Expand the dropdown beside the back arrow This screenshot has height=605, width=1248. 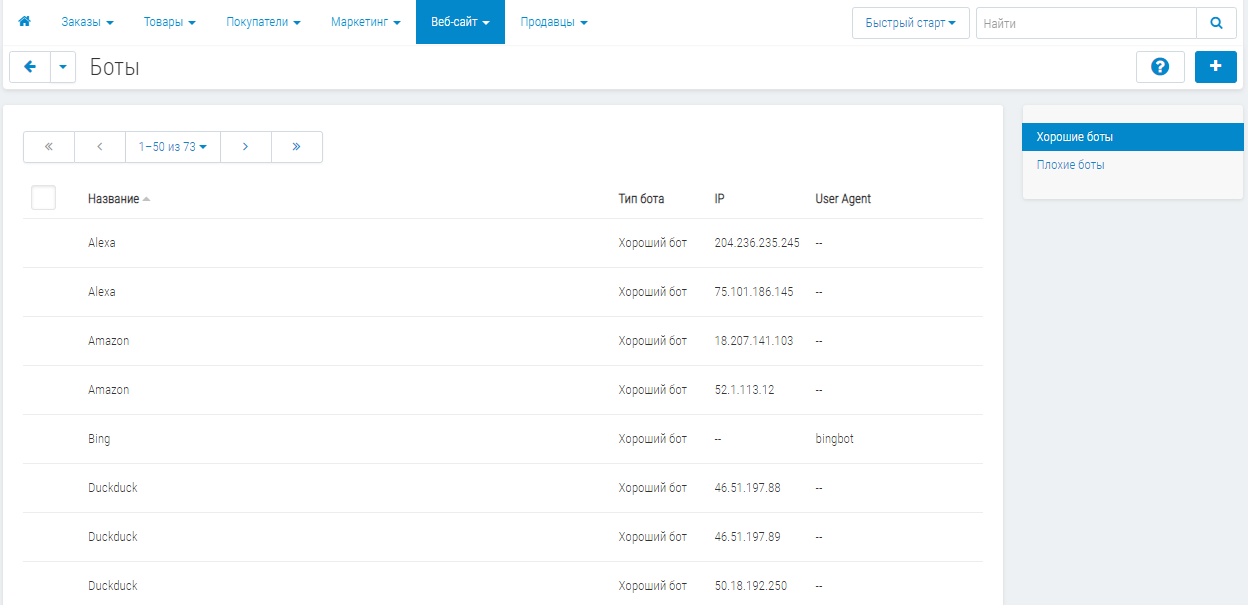pyautogui.click(x=63, y=67)
